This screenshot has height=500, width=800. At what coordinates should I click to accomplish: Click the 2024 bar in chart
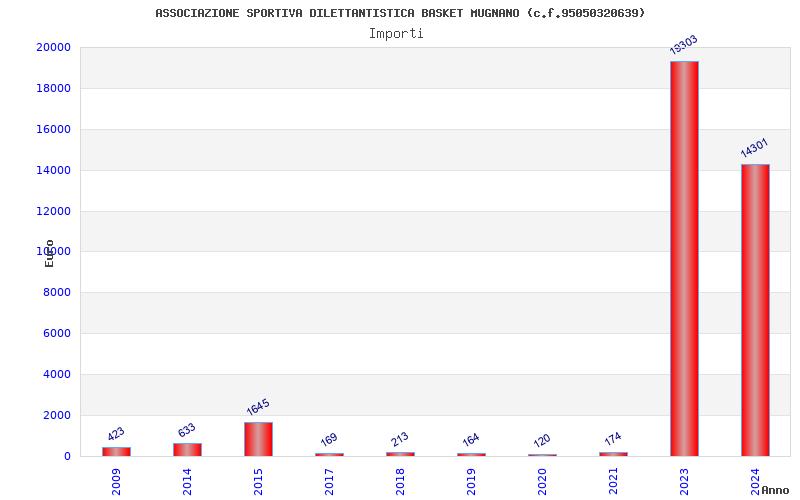click(x=755, y=310)
